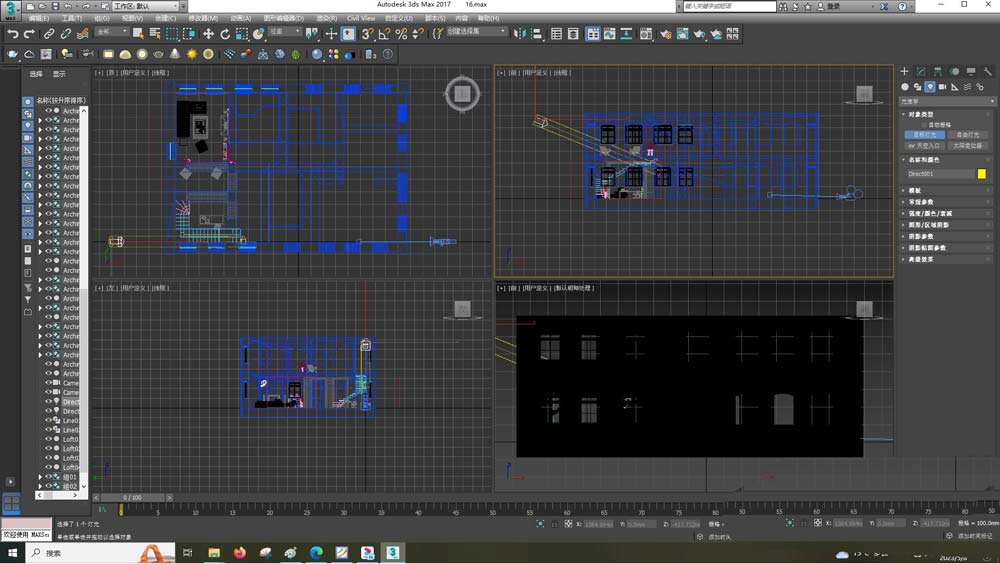Viewport: 1000px width, 564px height.
Task: Click the yellow Direct001 color swatch
Action: click(981, 174)
